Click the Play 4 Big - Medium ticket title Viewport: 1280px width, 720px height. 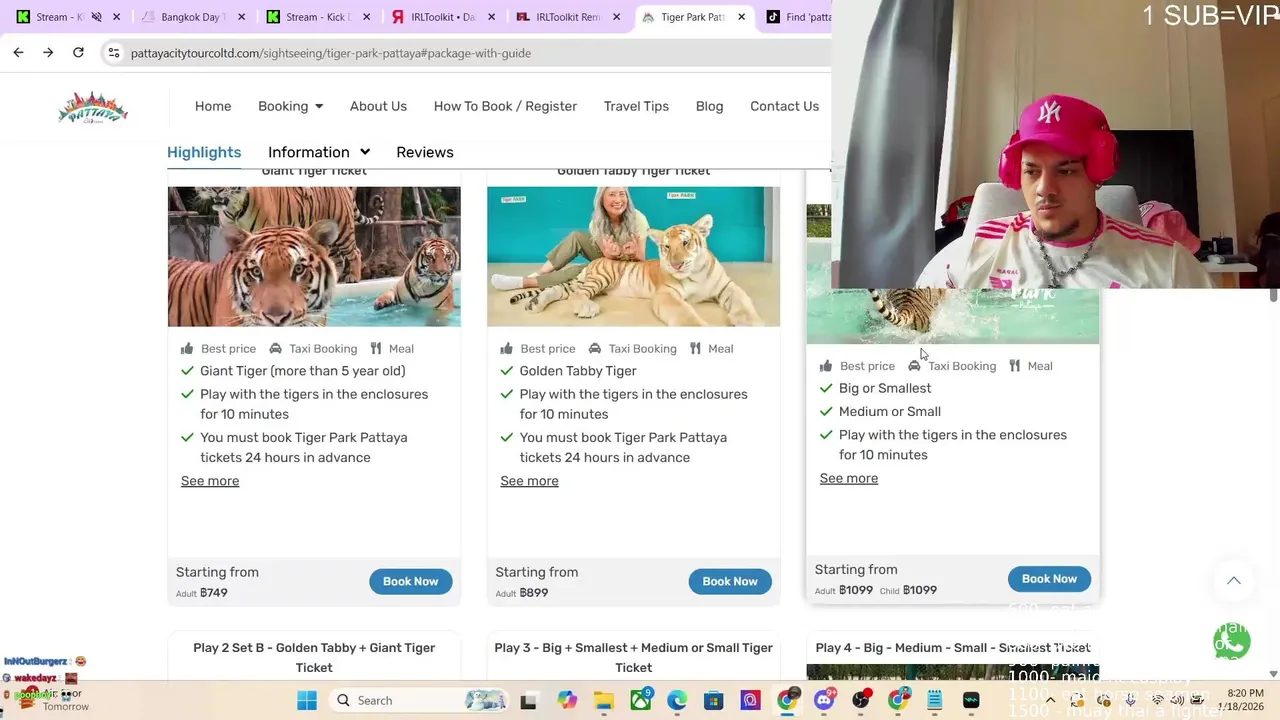click(952, 648)
